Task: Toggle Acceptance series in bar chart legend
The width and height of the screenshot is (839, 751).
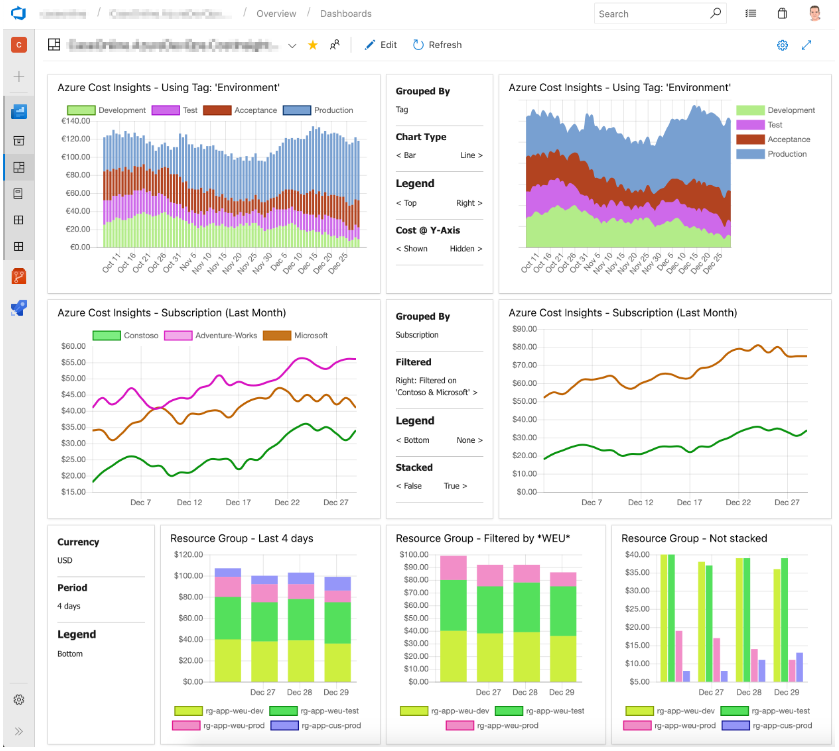Action: tap(240, 110)
